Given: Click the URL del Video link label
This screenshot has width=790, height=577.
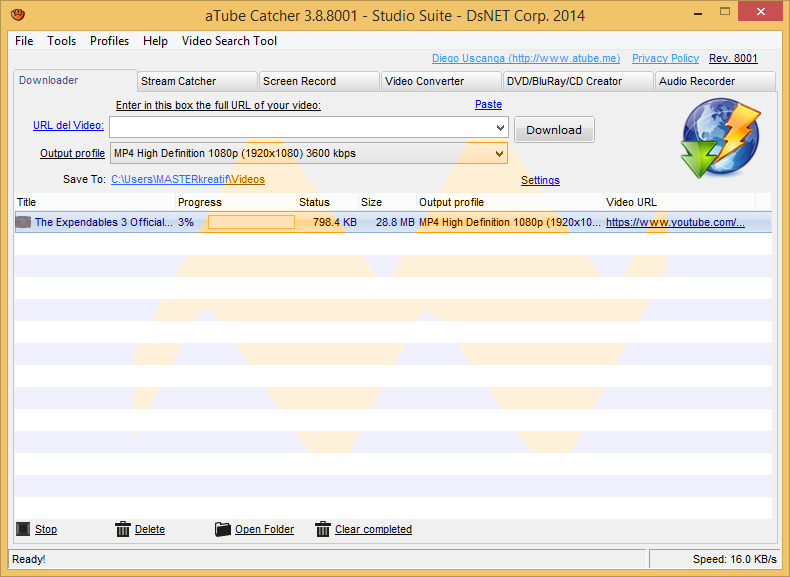Looking at the screenshot, I should [69, 125].
